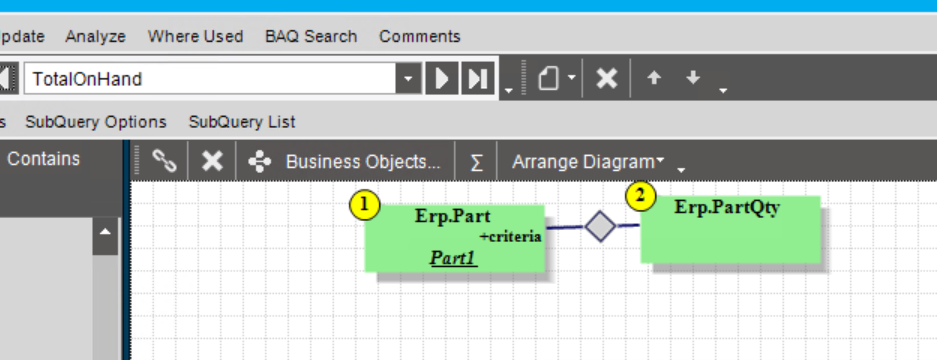Jump to last subquery
937x360 pixels.
477,78
